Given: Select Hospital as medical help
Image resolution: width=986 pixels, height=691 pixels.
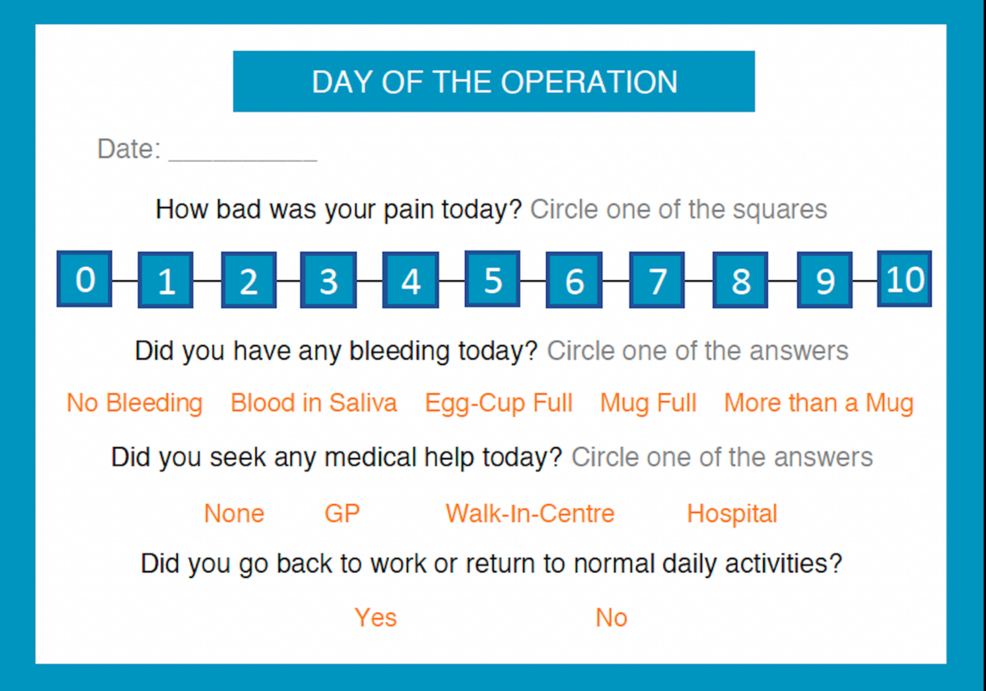Looking at the screenshot, I should [x=732, y=514].
